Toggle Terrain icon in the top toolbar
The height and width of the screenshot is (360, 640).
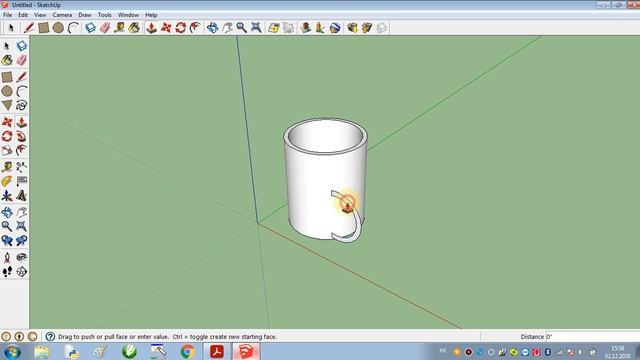289,28
